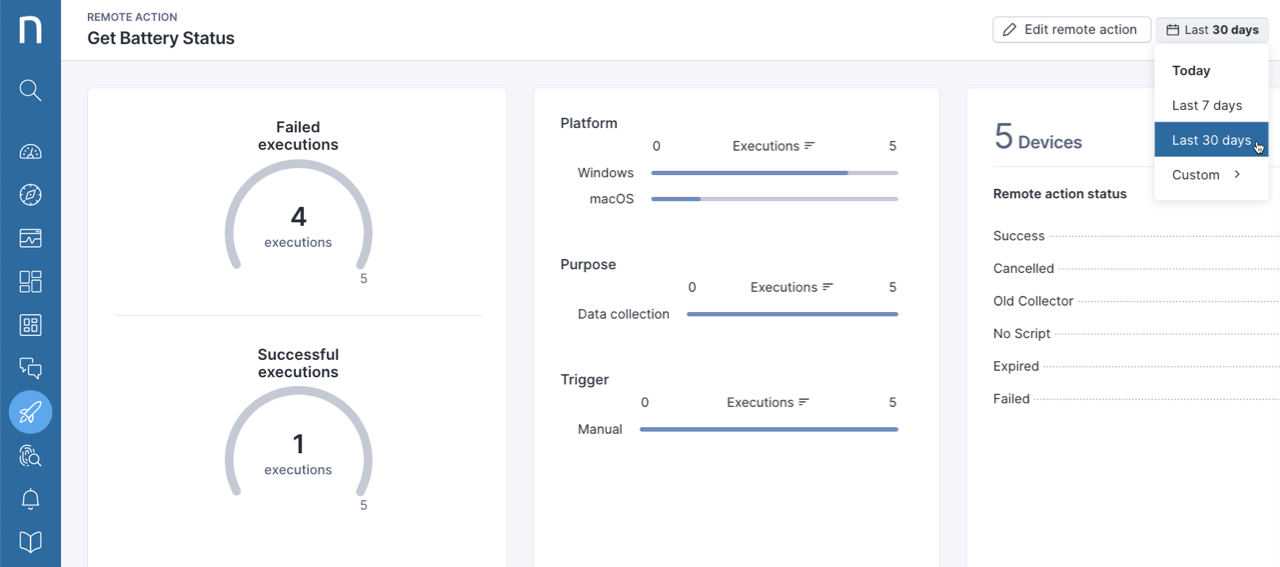The width and height of the screenshot is (1280, 567).
Task: Click the Windows platform execution bar
Action: coord(775,173)
